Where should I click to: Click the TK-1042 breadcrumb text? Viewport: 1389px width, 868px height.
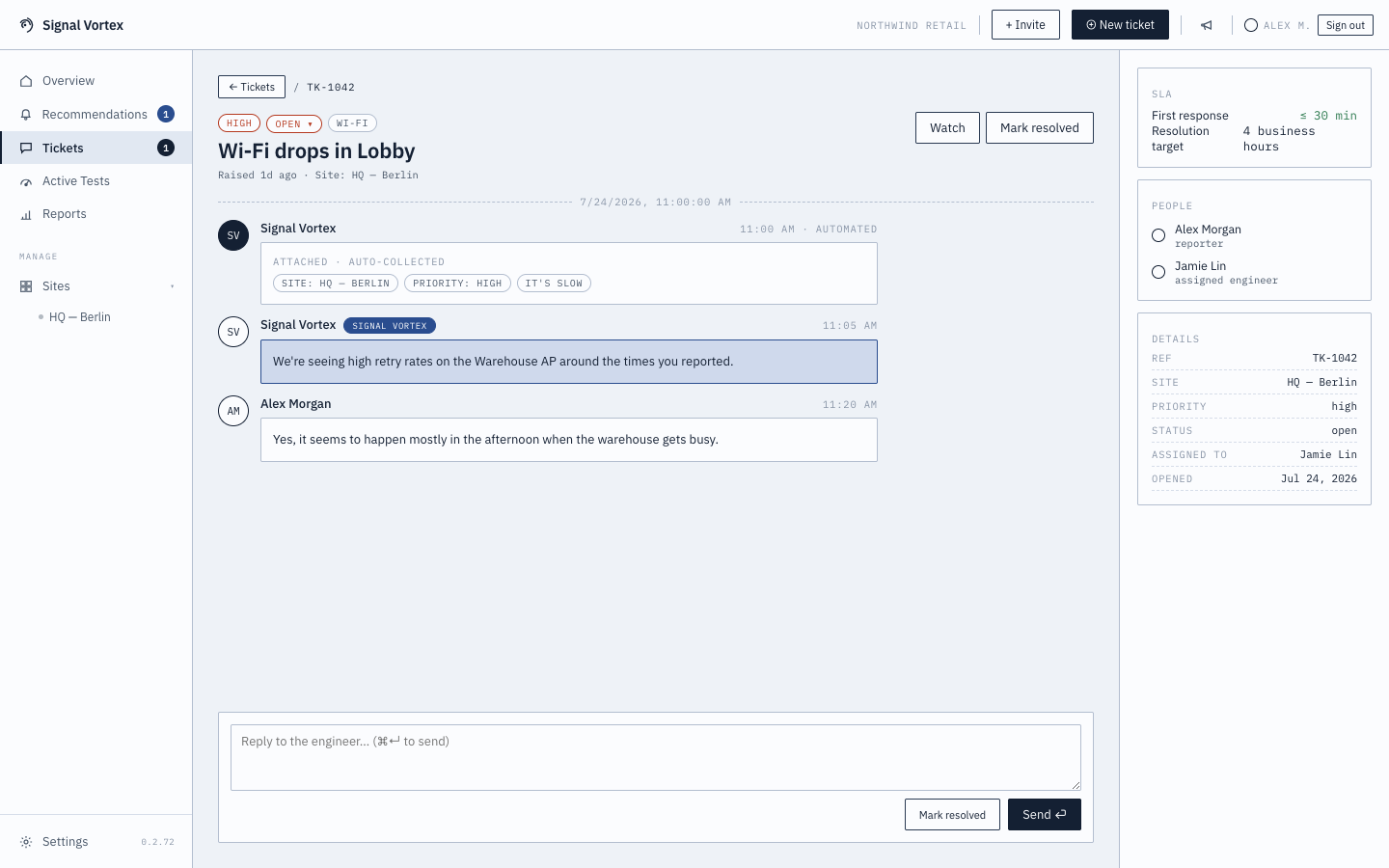(331, 87)
